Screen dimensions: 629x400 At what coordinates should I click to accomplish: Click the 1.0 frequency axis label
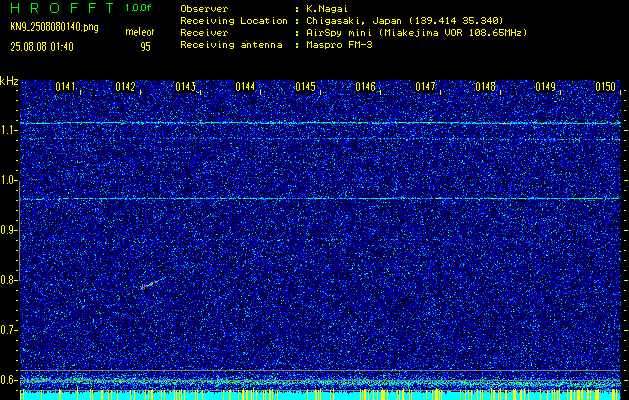click(x=9, y=181)
